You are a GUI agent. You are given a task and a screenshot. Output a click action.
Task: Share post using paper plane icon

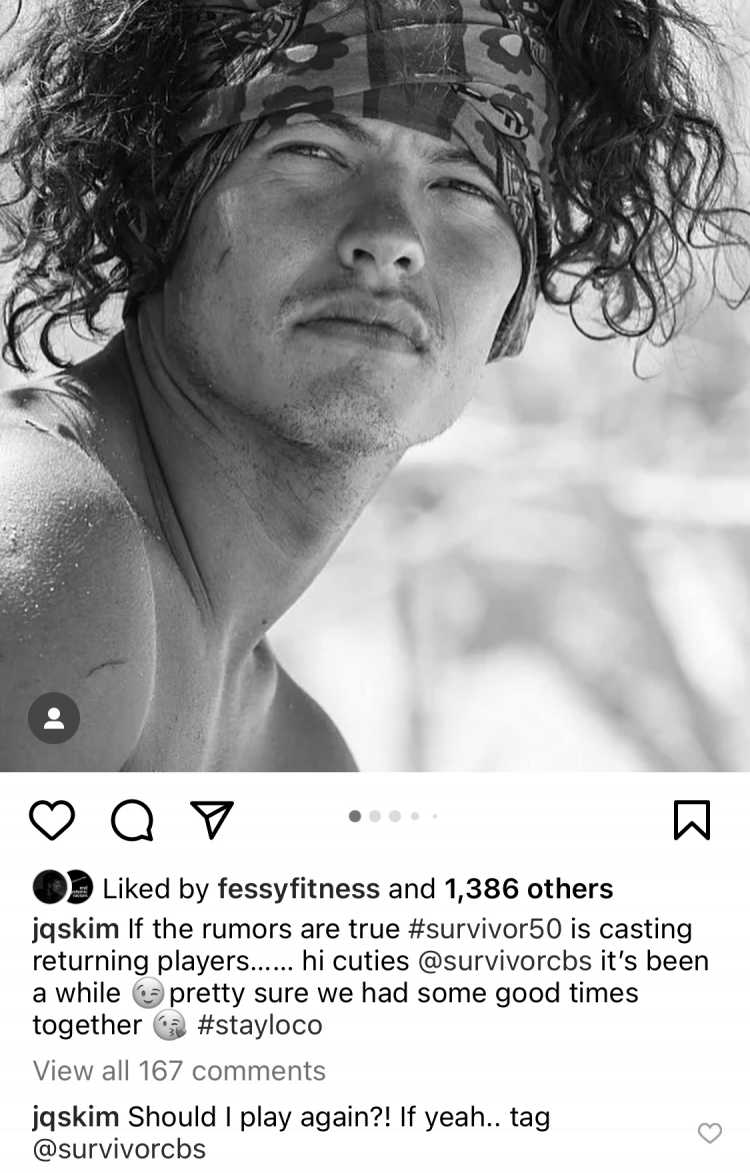(212, 820)
